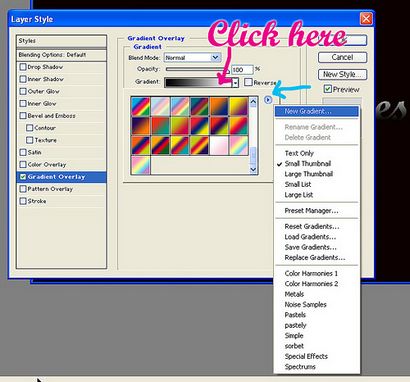Select the pastel gradient in the bottom row
Viewport: 410px width, 382px height.
[x=141, y=165]
